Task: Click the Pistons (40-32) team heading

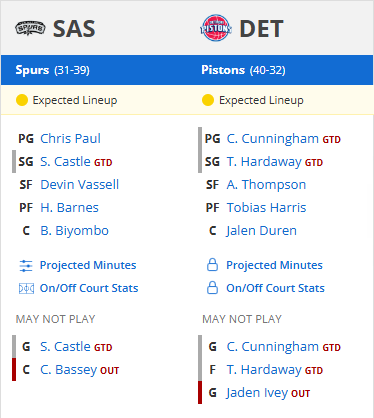Action: click(243, 70)
